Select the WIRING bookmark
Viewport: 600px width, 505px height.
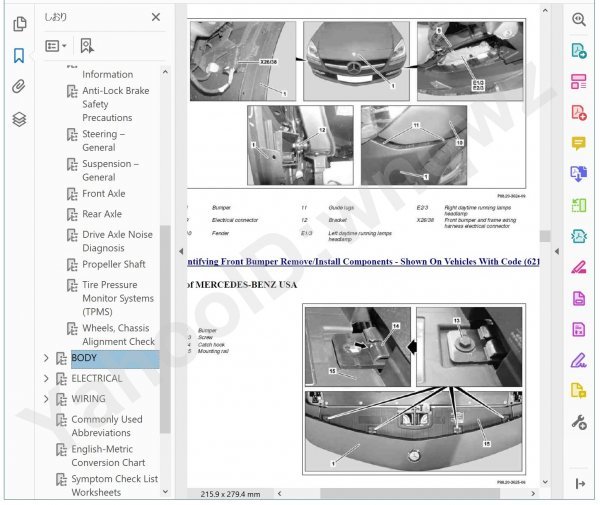[x=88, y=399]
